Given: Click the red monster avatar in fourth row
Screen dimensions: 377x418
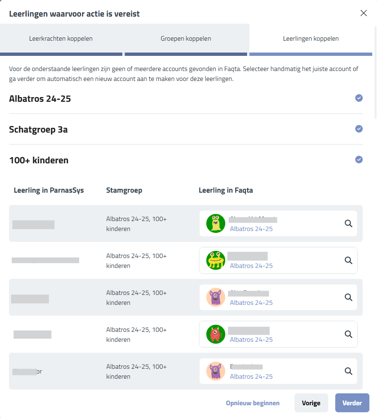Looking at the screenshot, I should pyautogui.click(x=216, y=334).
